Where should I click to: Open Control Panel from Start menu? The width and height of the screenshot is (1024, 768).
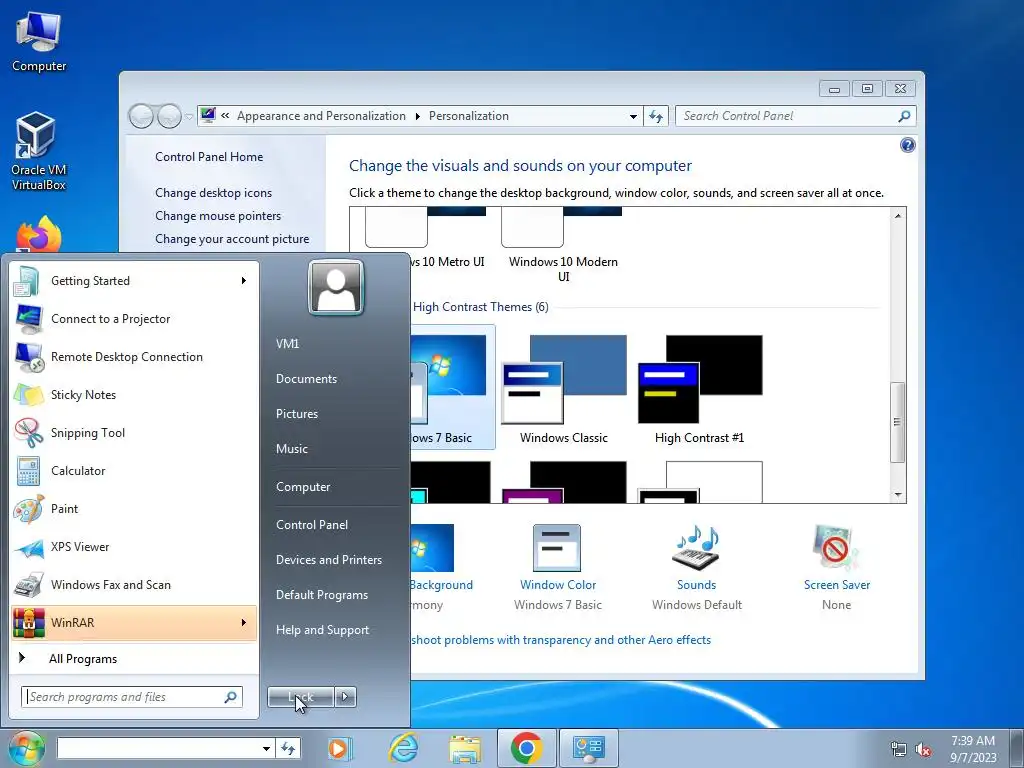tap(312, 525)
